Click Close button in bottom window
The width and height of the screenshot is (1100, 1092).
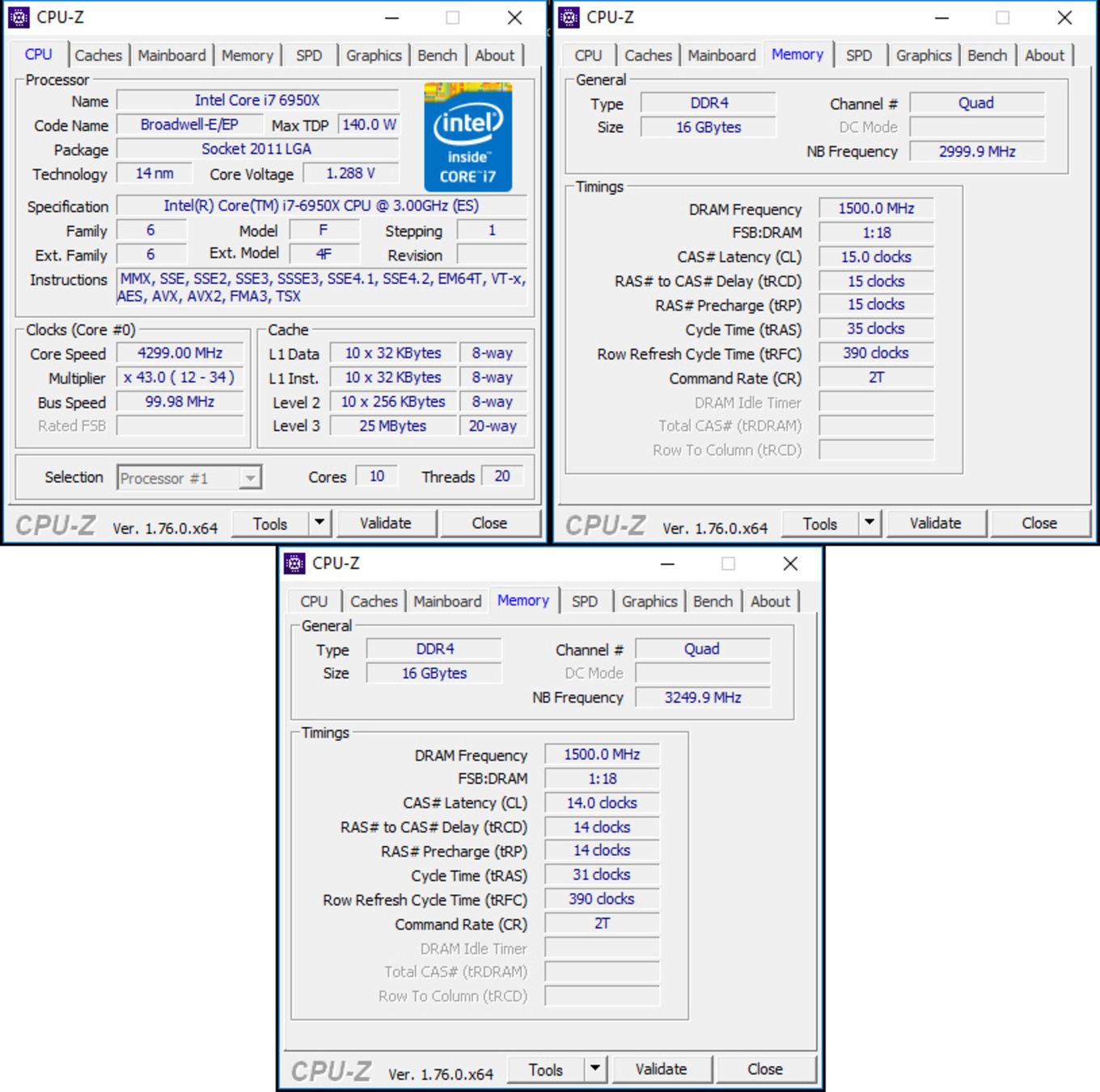pyautogui.click(x=766, y=1069)
